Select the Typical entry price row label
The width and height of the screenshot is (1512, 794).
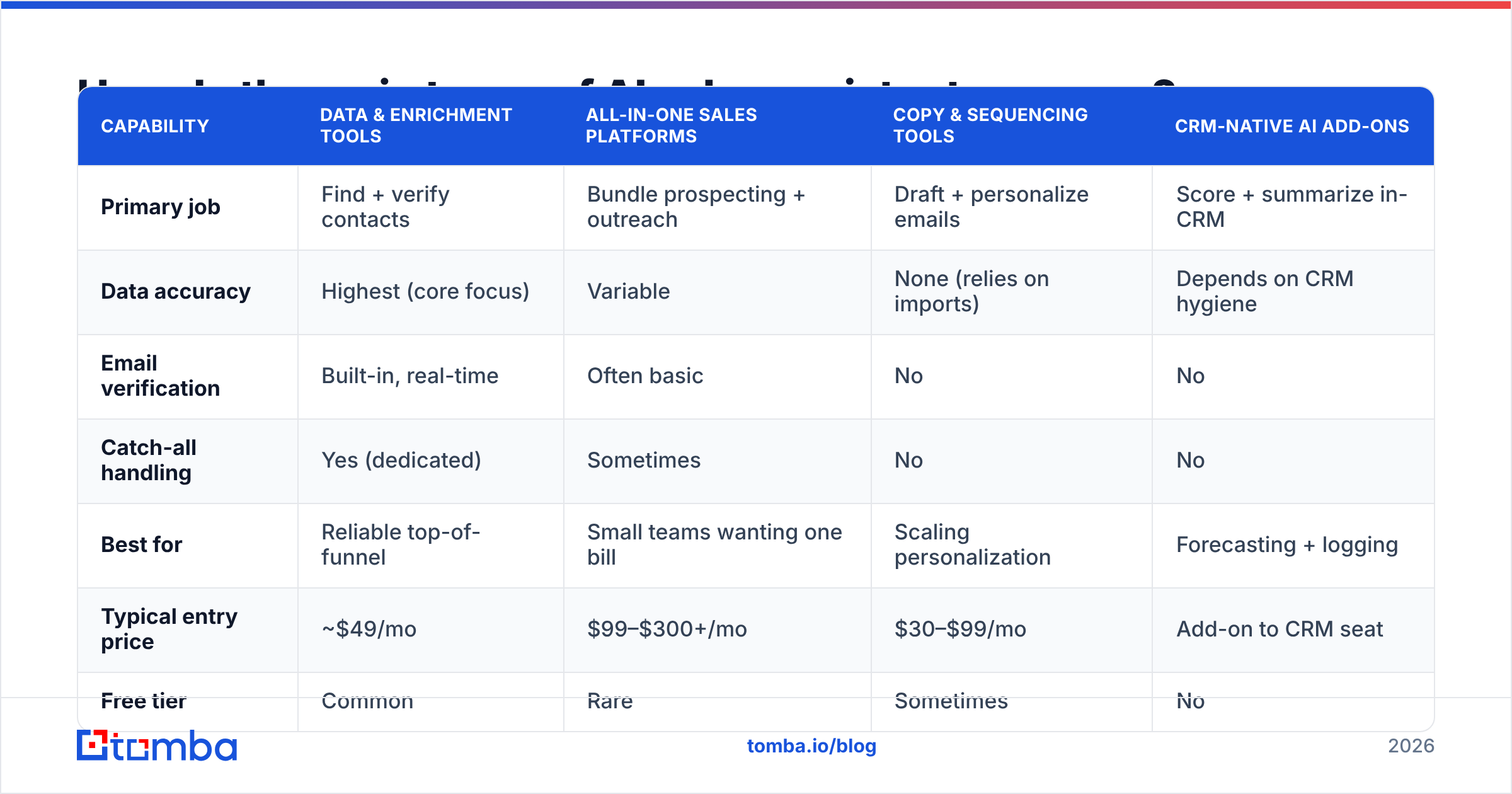[169, 630]
